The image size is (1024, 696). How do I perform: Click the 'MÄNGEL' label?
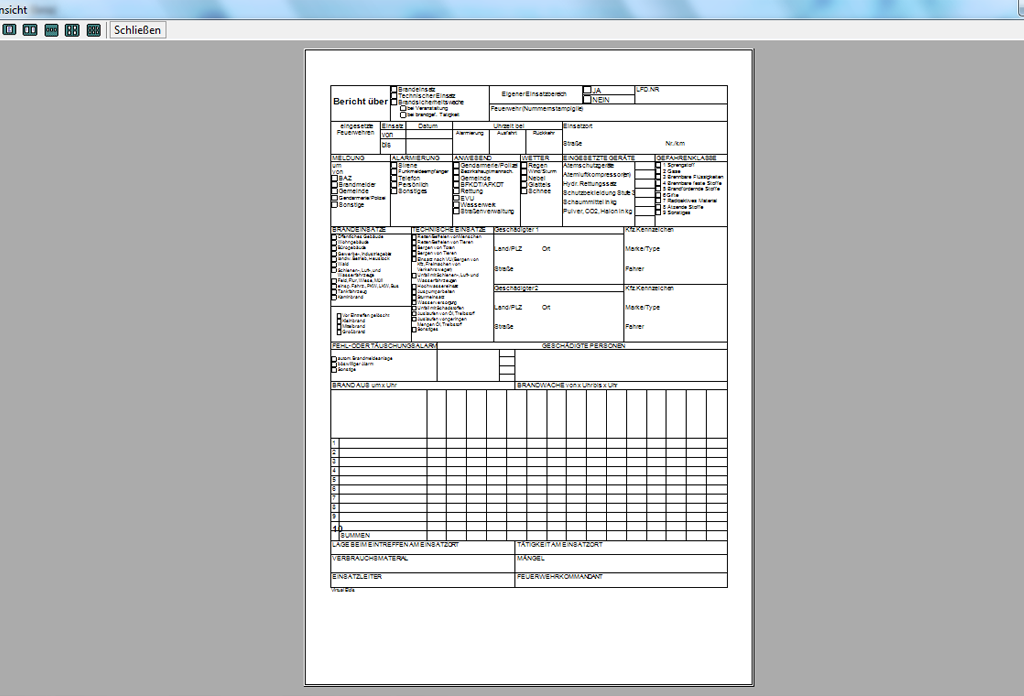tap(530, 559)
